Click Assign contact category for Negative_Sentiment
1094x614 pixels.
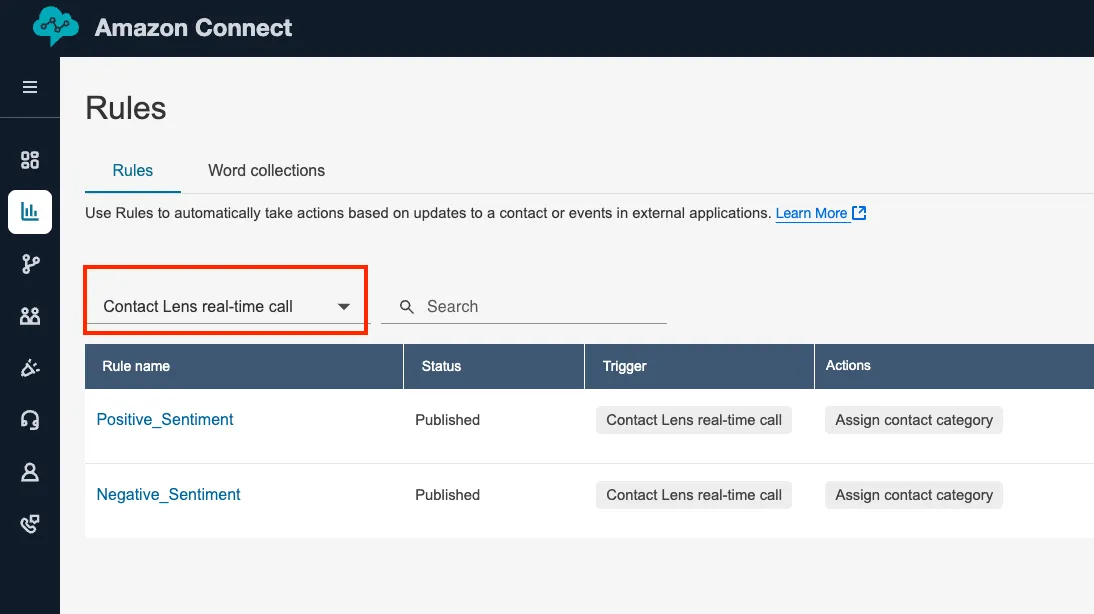[914, 495]
